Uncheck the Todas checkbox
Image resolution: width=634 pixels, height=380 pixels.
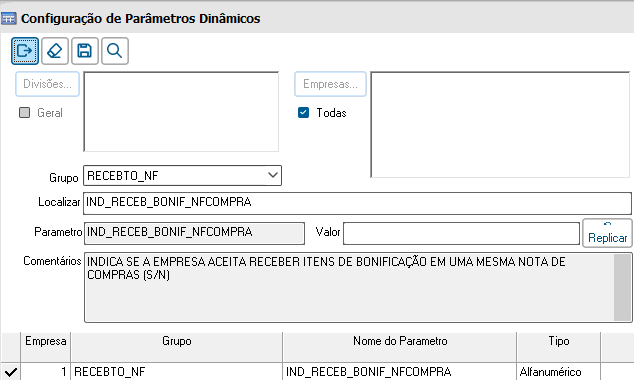[x=303, y=112]
